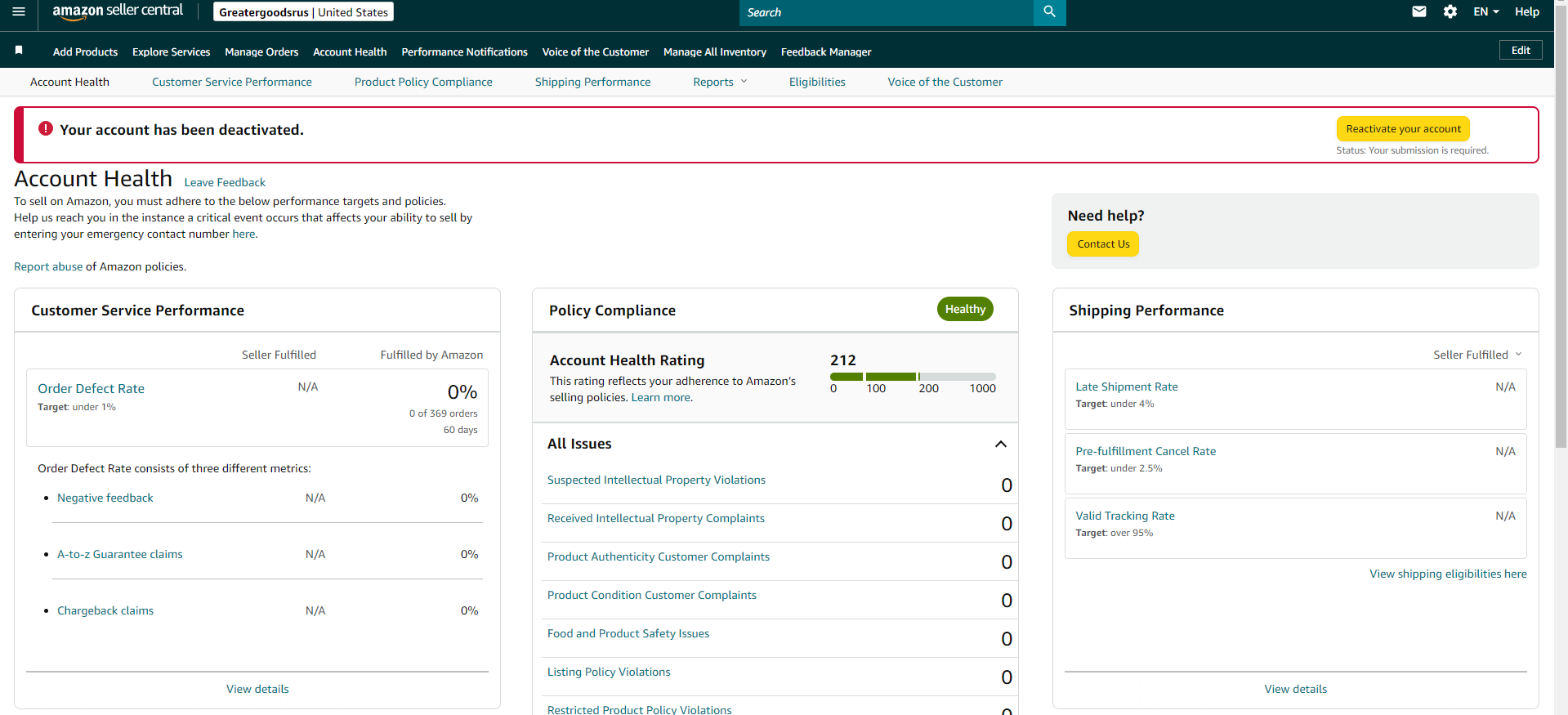
Task: View details for Customer Service Performance
Action: (x=257, y=689)
